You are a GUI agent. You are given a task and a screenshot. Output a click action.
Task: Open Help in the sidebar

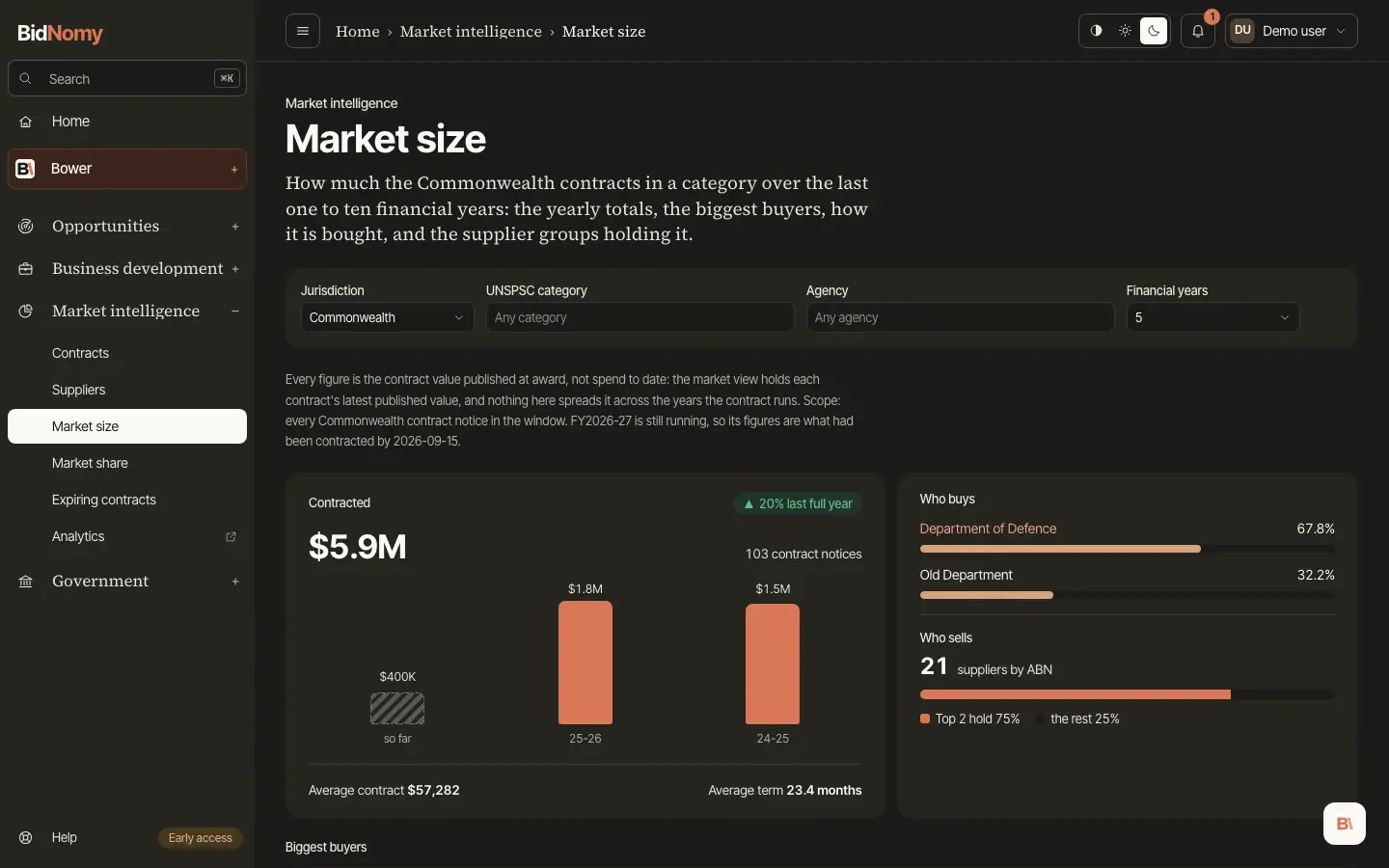click(x=64, y=837)
